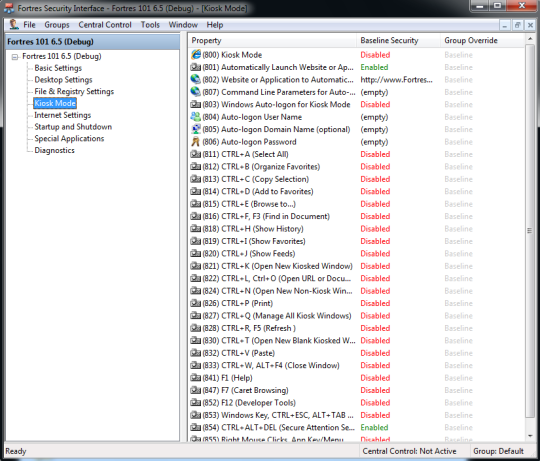Image resolution: width=540 pixels, height=461 pixels.
Task: Open the Tools menu
Action: point(150,25)
